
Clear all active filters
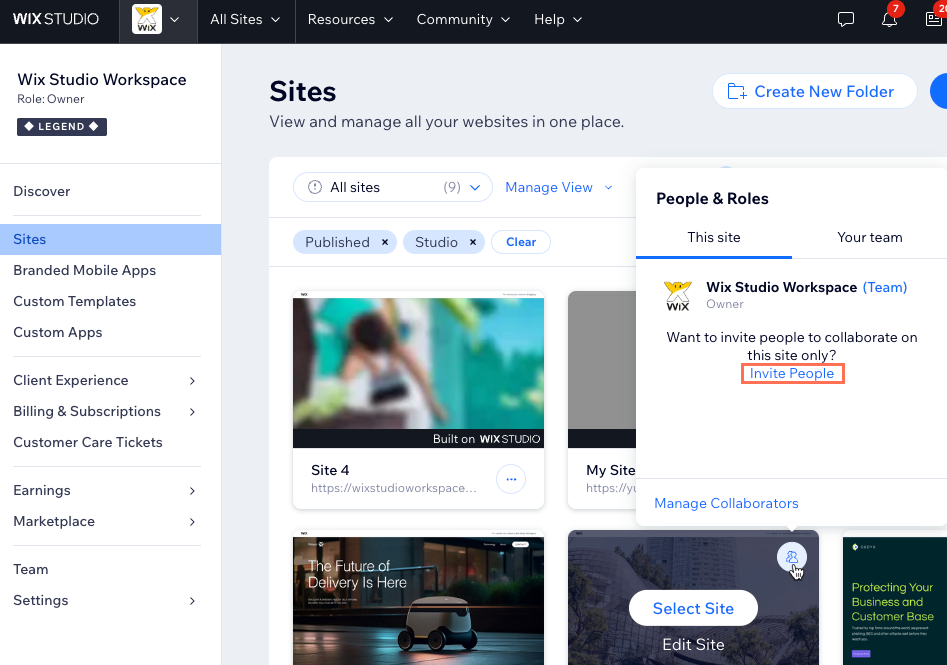tap(521, 242)
